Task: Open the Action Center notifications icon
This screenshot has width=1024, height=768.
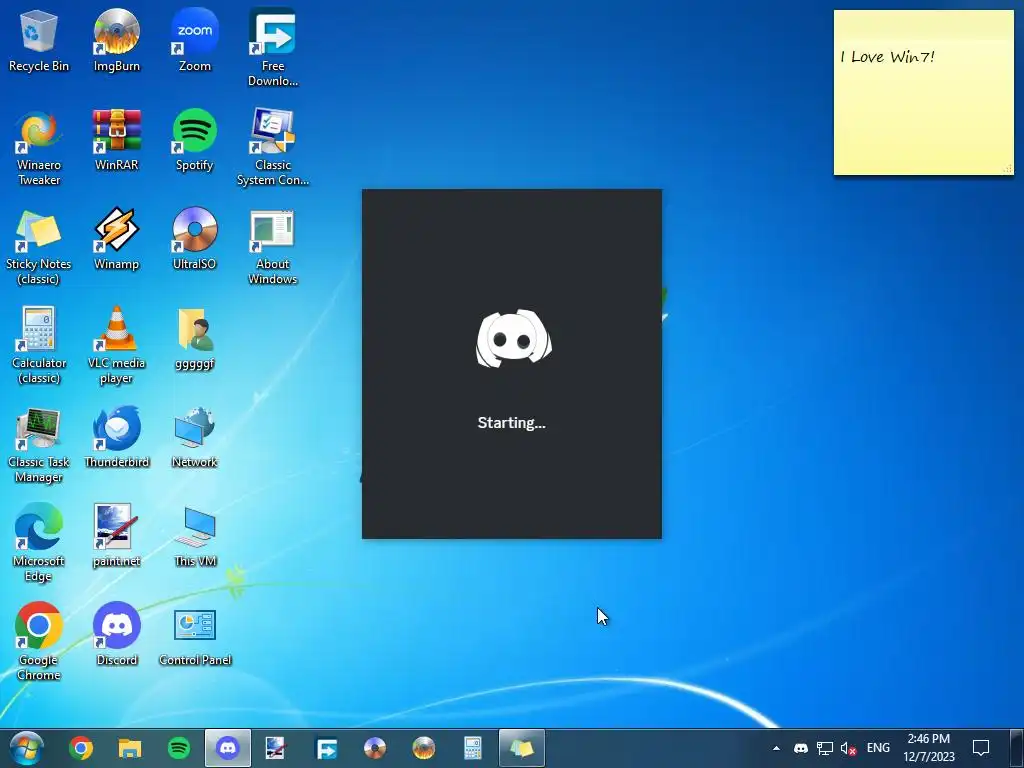Action: pyautogui.click(x=980, y=748)
